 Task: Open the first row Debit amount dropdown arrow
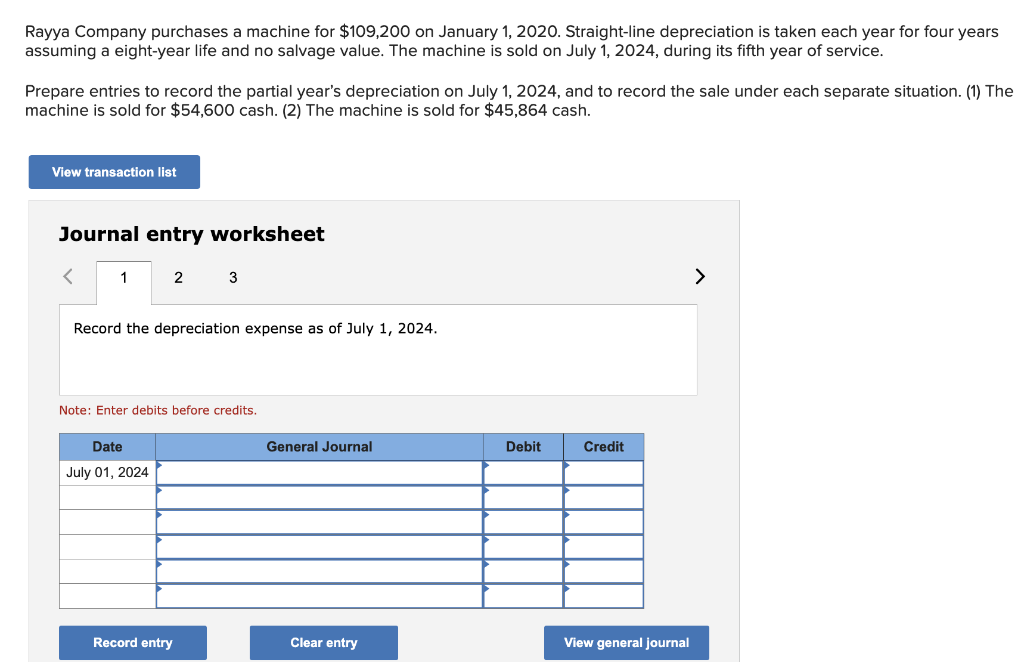coord(487,466)
